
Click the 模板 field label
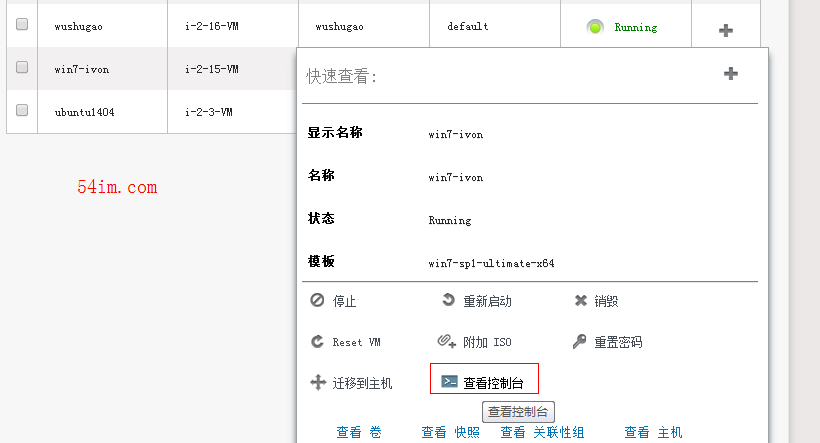tap(321, 261)
